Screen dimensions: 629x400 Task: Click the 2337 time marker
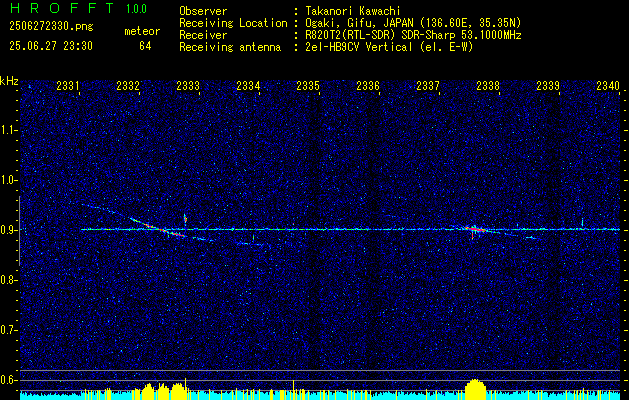tap(428, 85)
